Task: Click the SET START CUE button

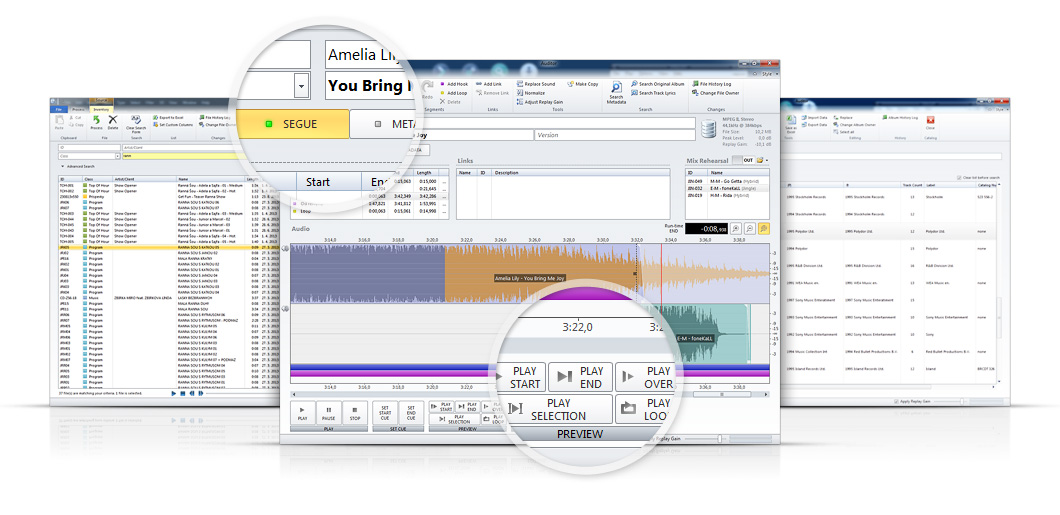Action: [x=385, y=412]
